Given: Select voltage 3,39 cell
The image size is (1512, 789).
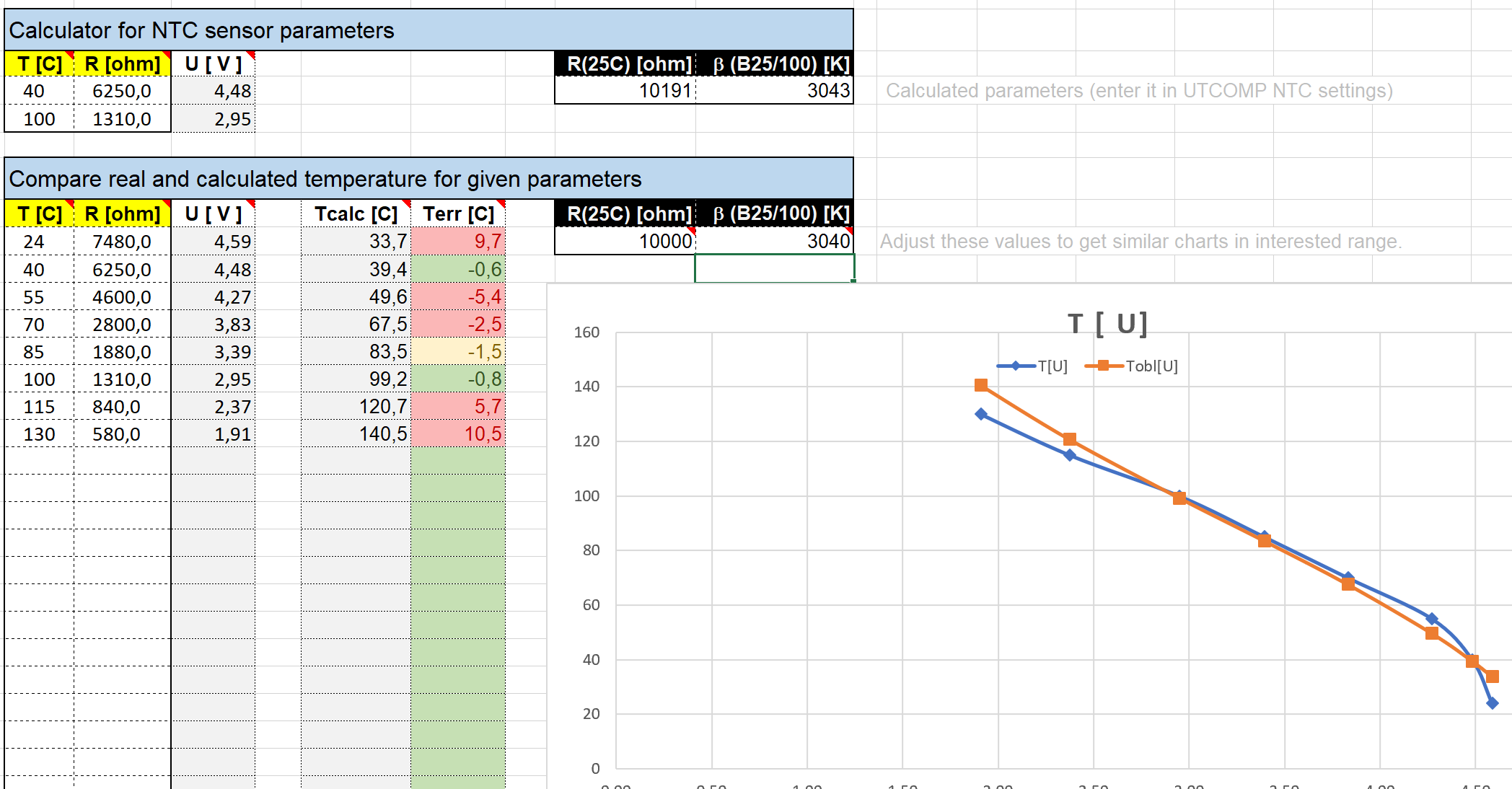Looking at the screenshot, I should click(x=213, y=351).
